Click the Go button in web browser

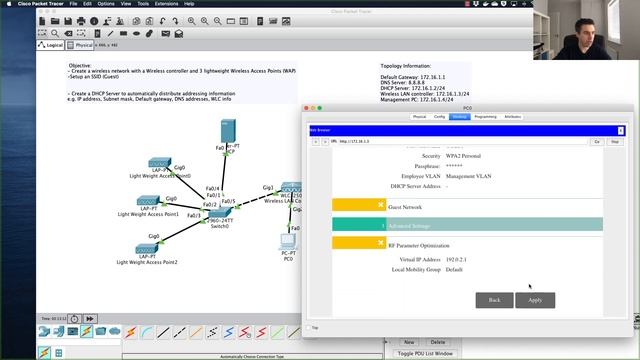(597, 142)
